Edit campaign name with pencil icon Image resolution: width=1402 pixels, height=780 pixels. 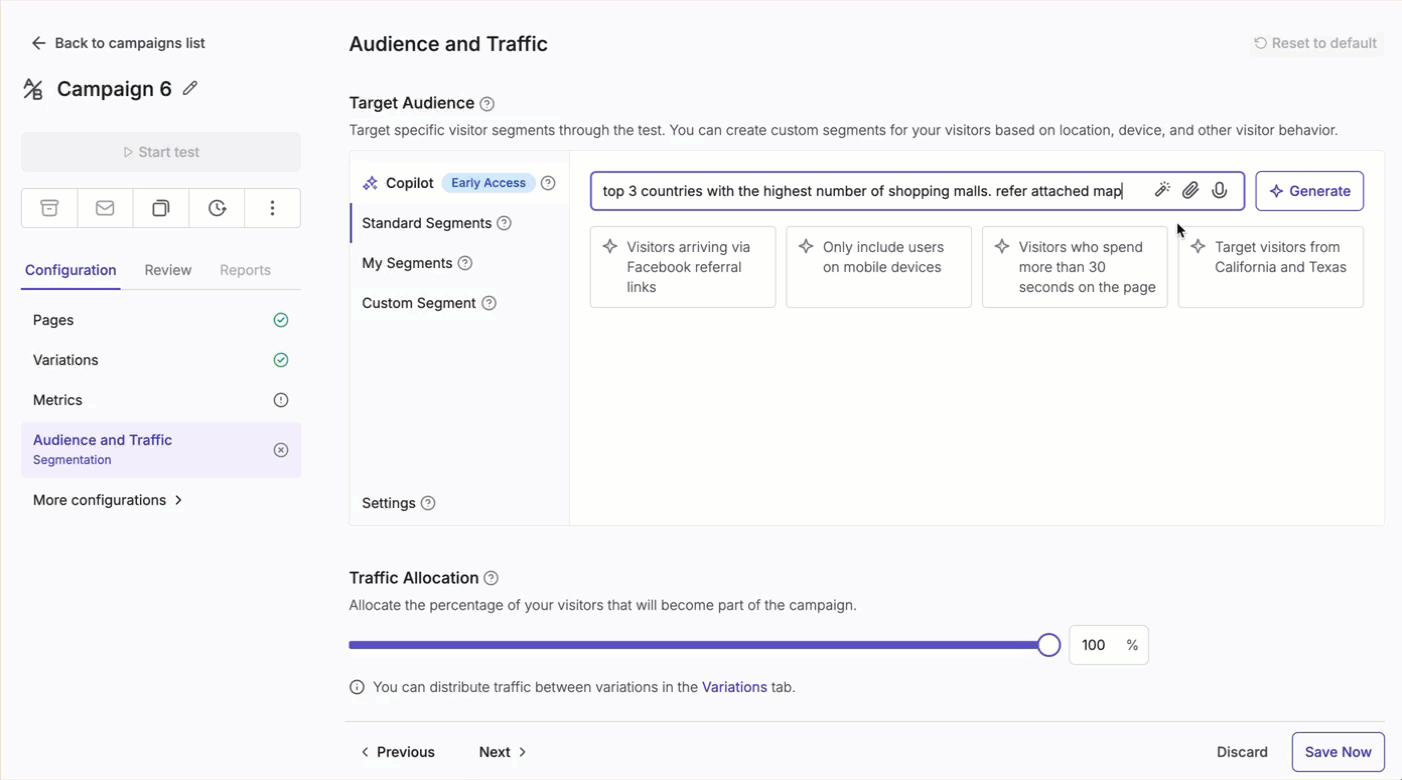tap(190, 88)
